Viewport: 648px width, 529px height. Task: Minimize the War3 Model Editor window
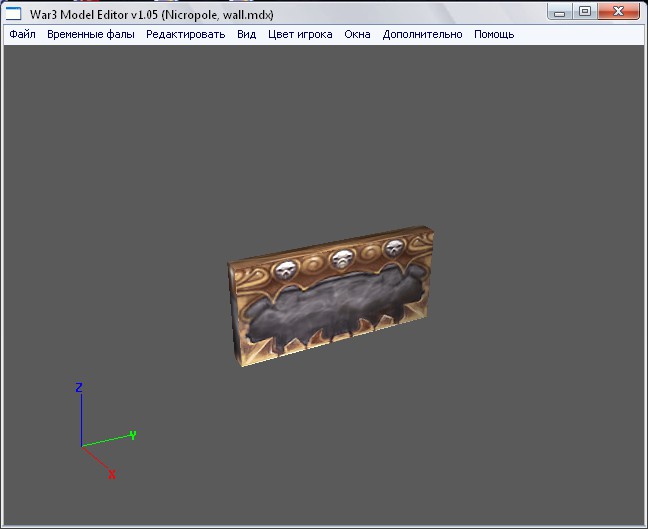click(560, 12)
